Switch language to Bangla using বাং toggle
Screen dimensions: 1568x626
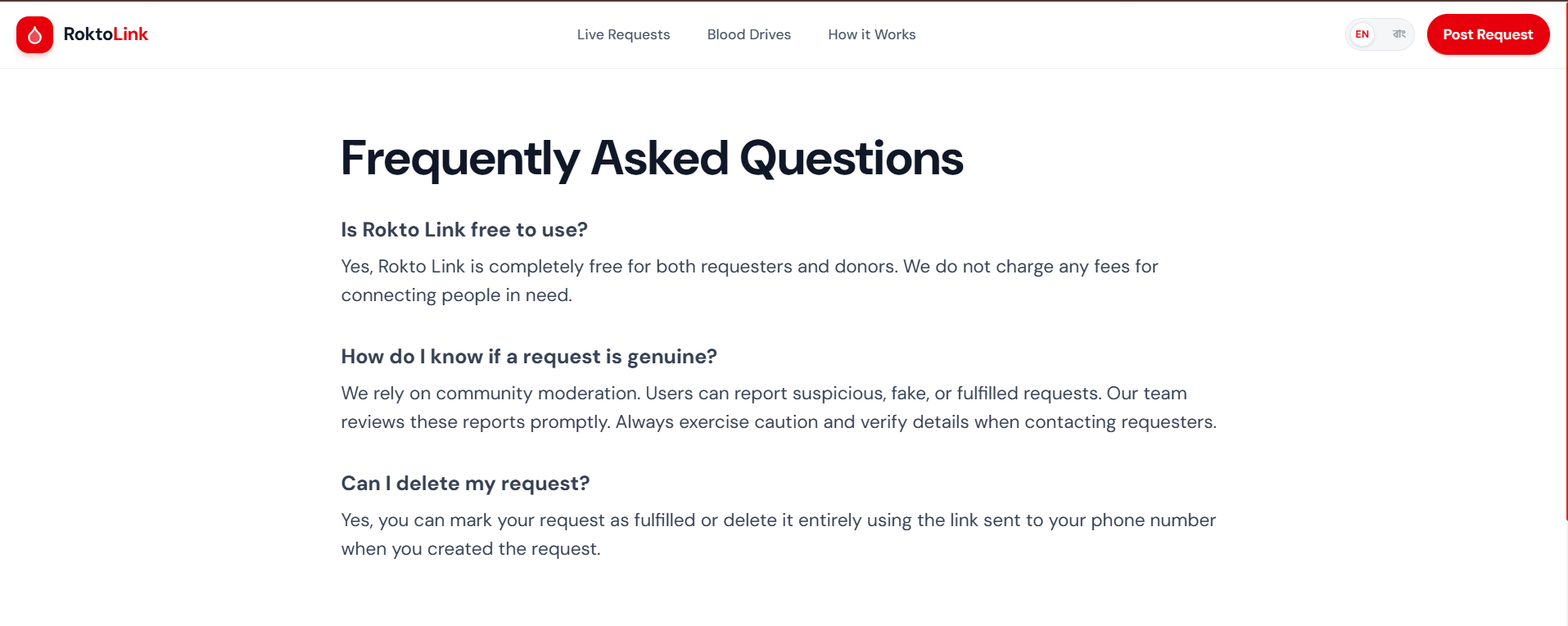[1399, 34]
